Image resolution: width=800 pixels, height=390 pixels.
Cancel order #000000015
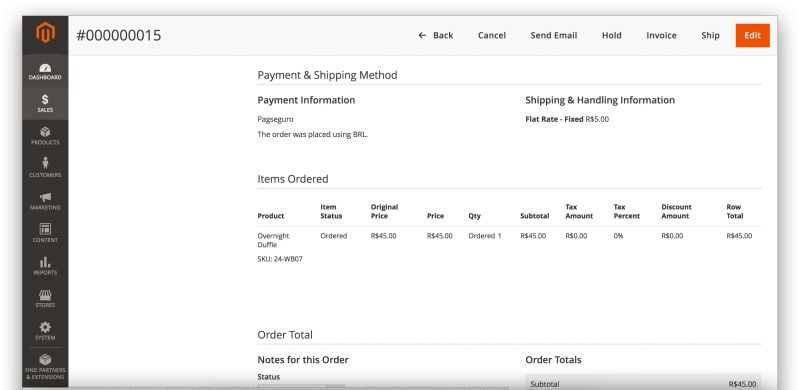[x=492, y=35]
